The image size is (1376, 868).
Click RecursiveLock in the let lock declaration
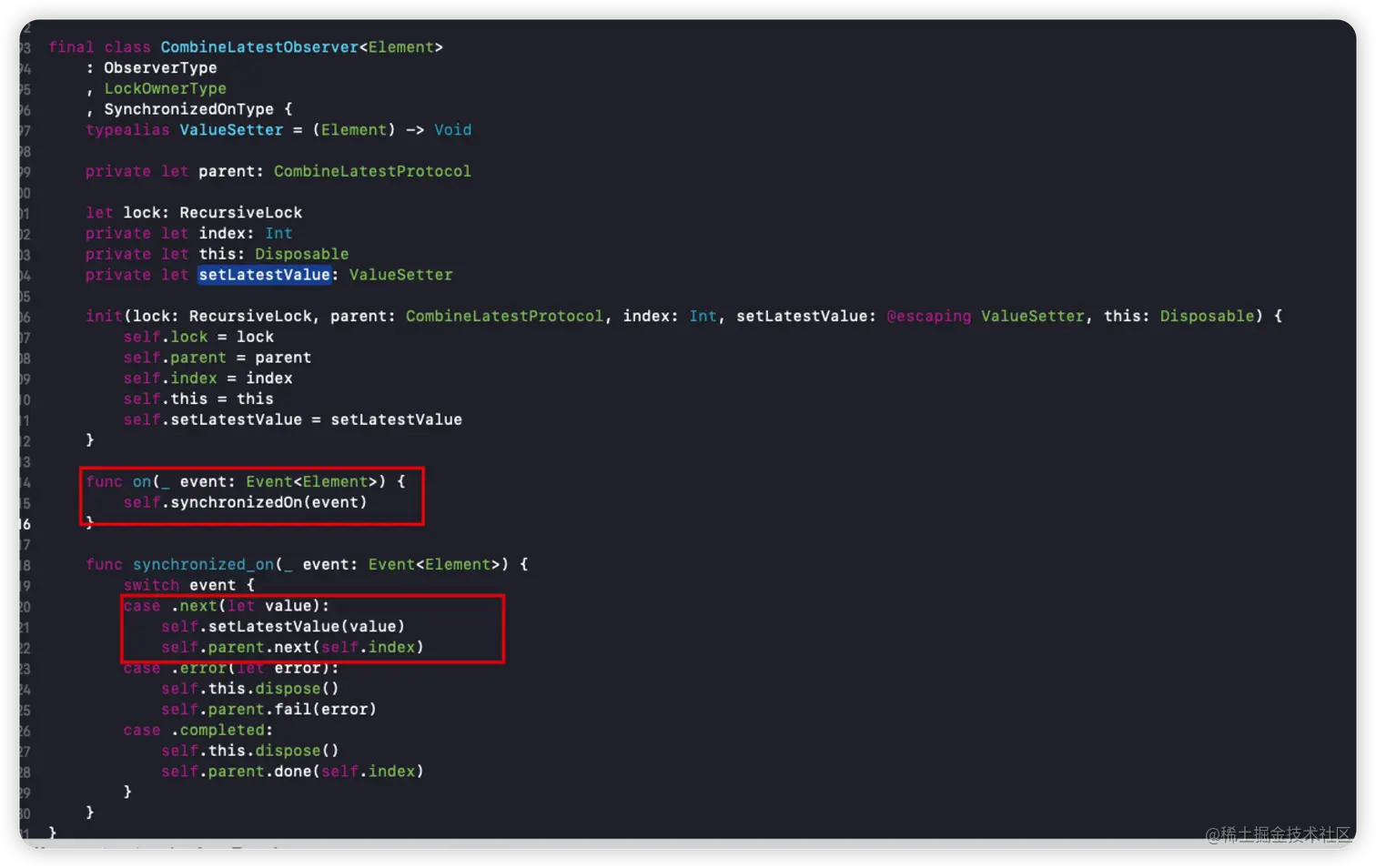point(240,213)
